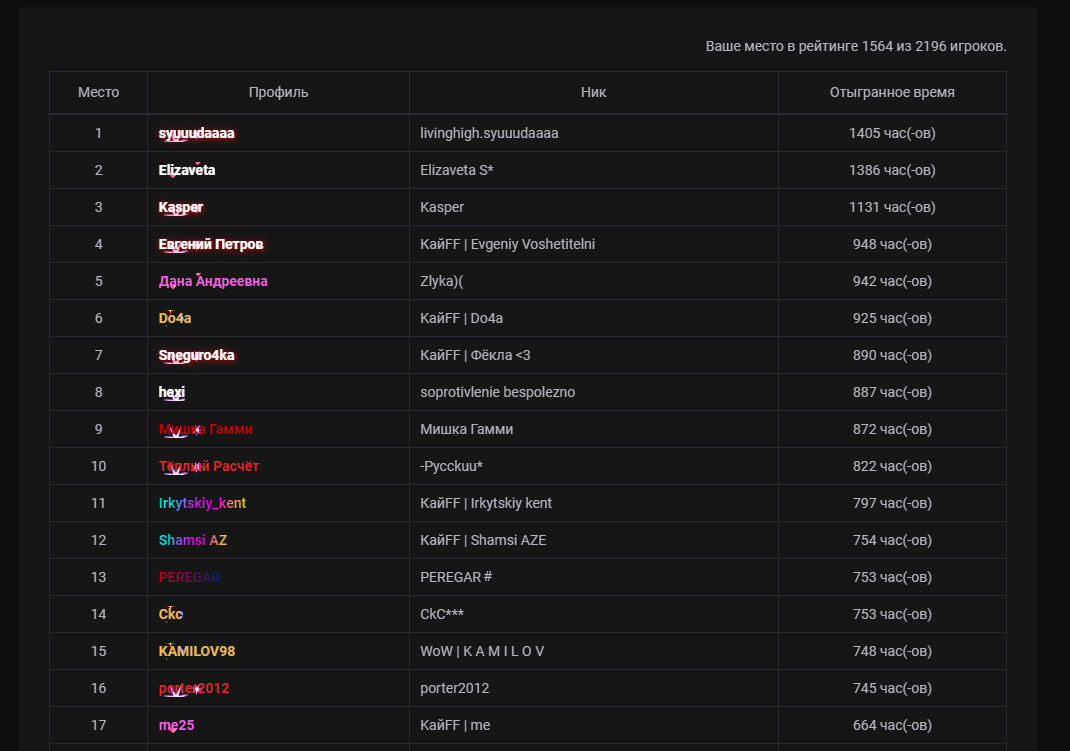Open the syuuudaaaa profile link
Image resolution: width=1070 pixels, height=751 pixels.
click(197, 133)
